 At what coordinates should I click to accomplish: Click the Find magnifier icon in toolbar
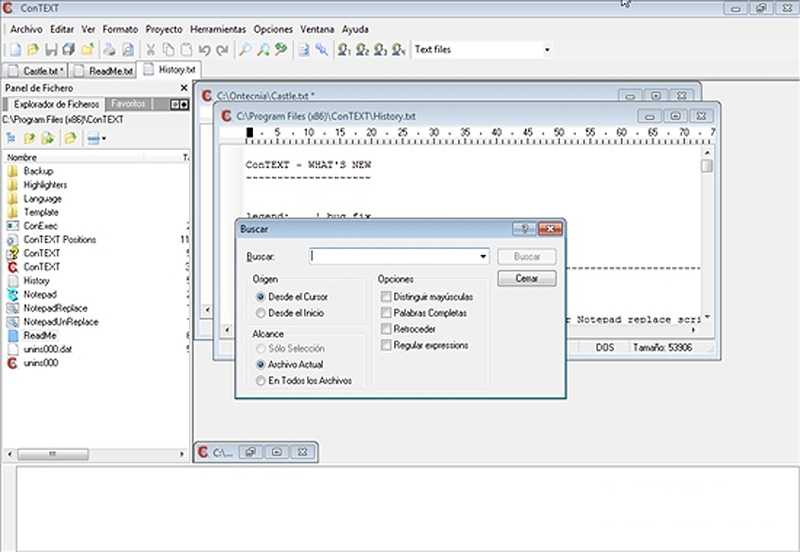tap(245, 49)
